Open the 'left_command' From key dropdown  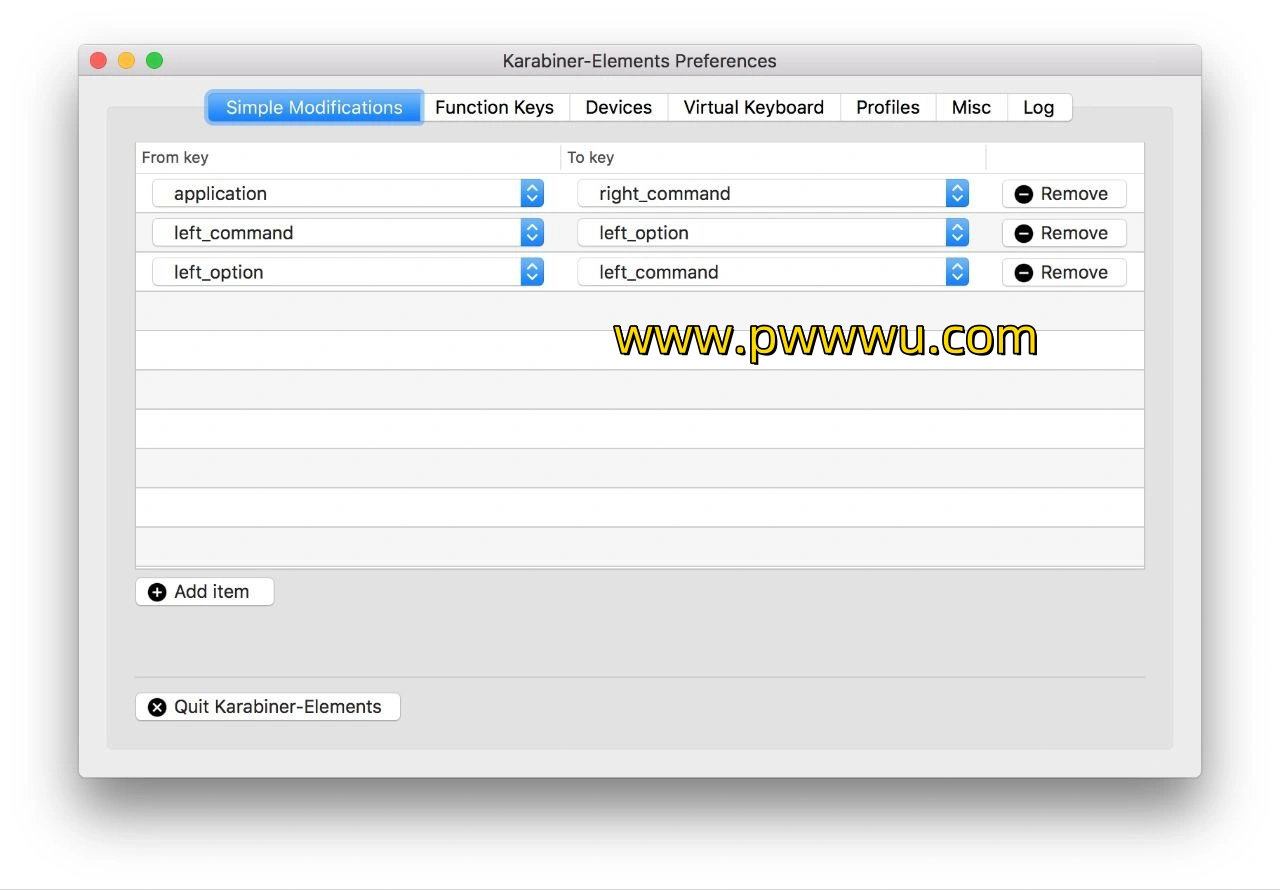click(348, 233)
